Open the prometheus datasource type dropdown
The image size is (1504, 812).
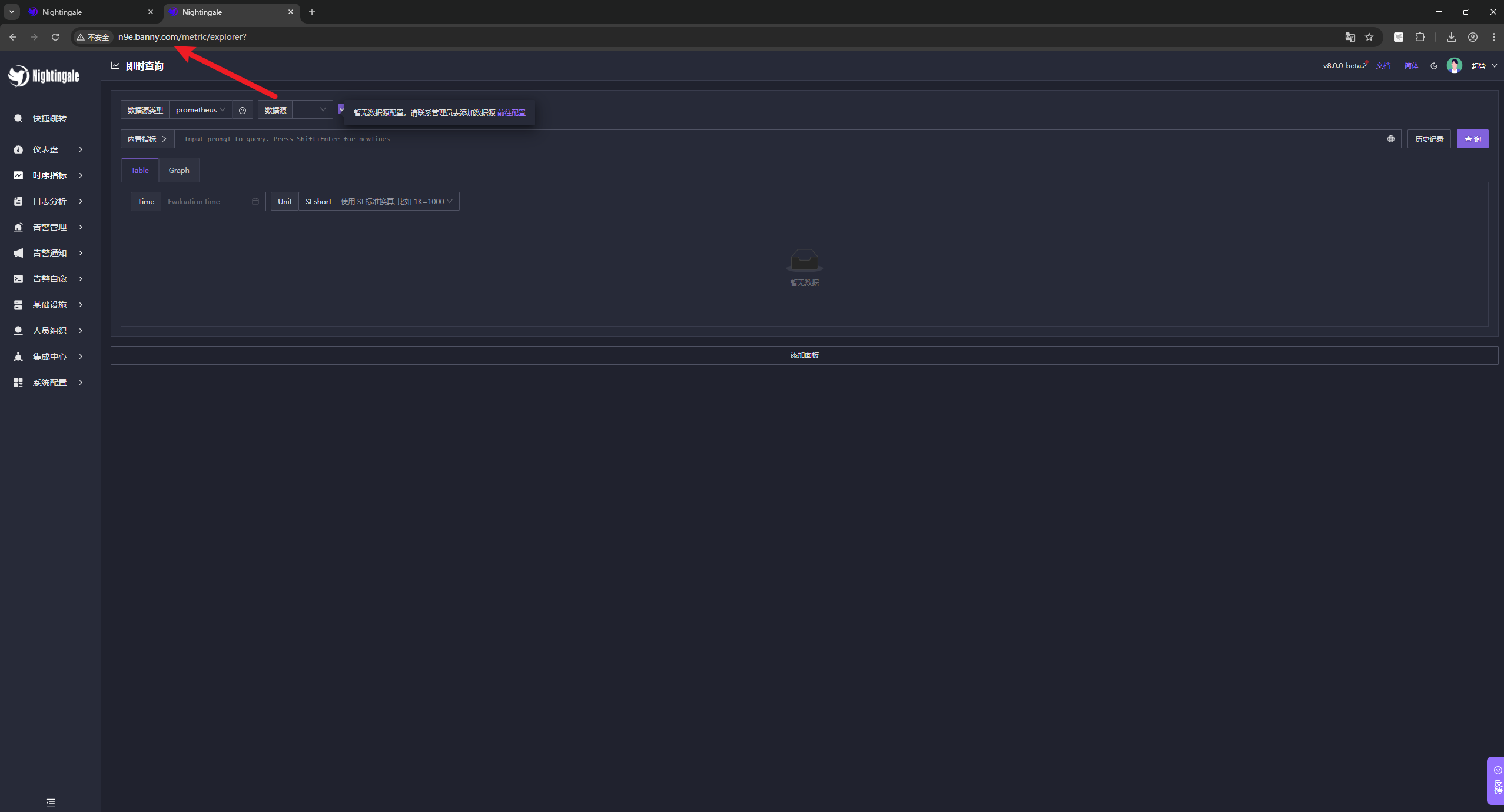[200, 110]
